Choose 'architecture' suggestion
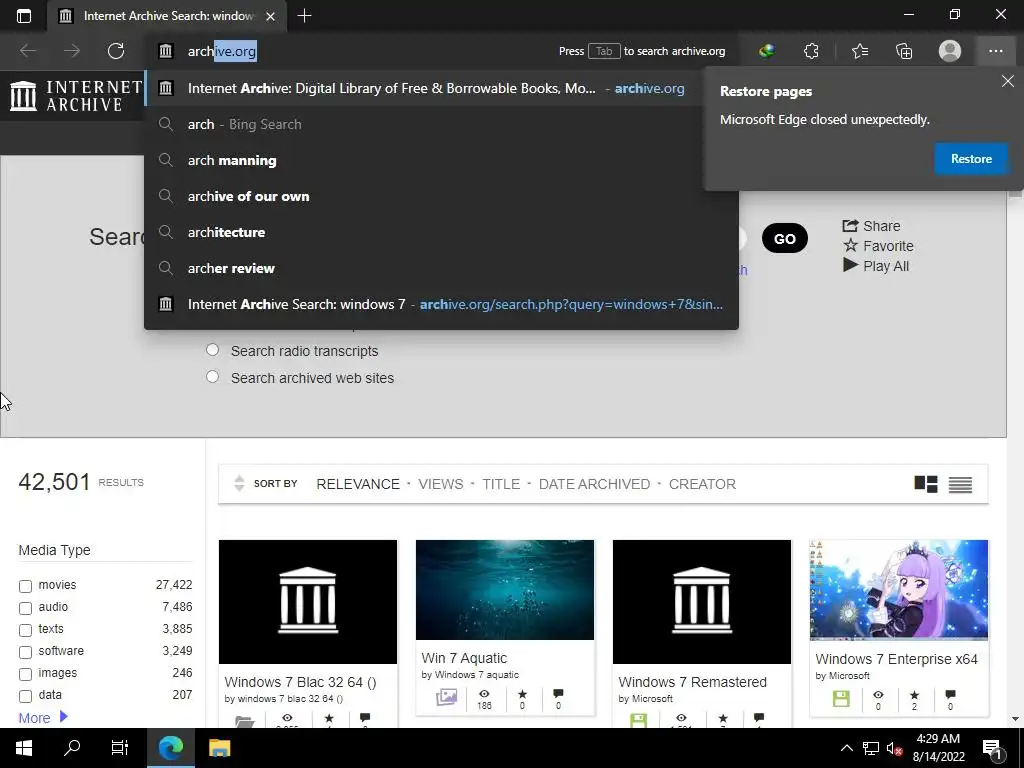This screenshot has height=768, width=1024. pos(441,232)
